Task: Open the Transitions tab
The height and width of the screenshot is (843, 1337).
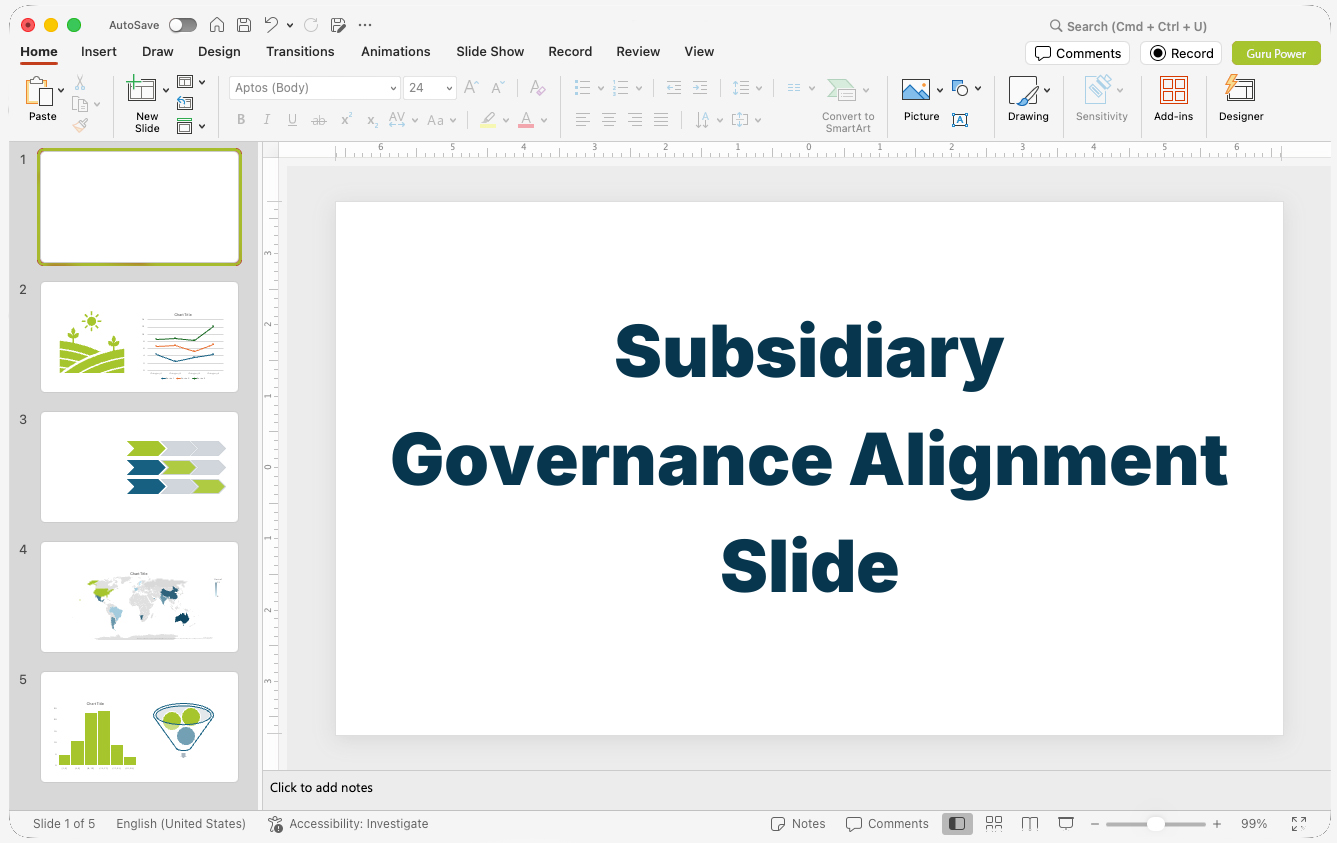Action: 300,52
